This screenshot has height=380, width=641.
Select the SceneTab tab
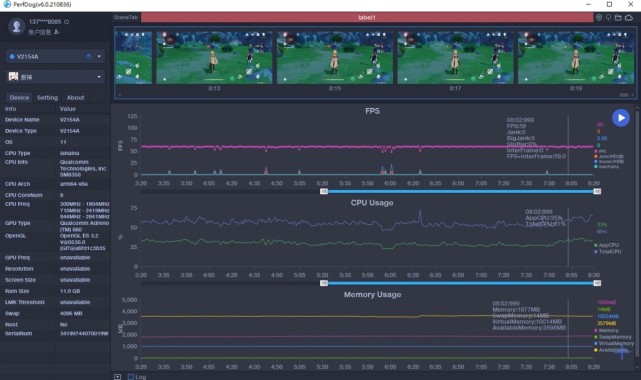click(x=126, y=17)
